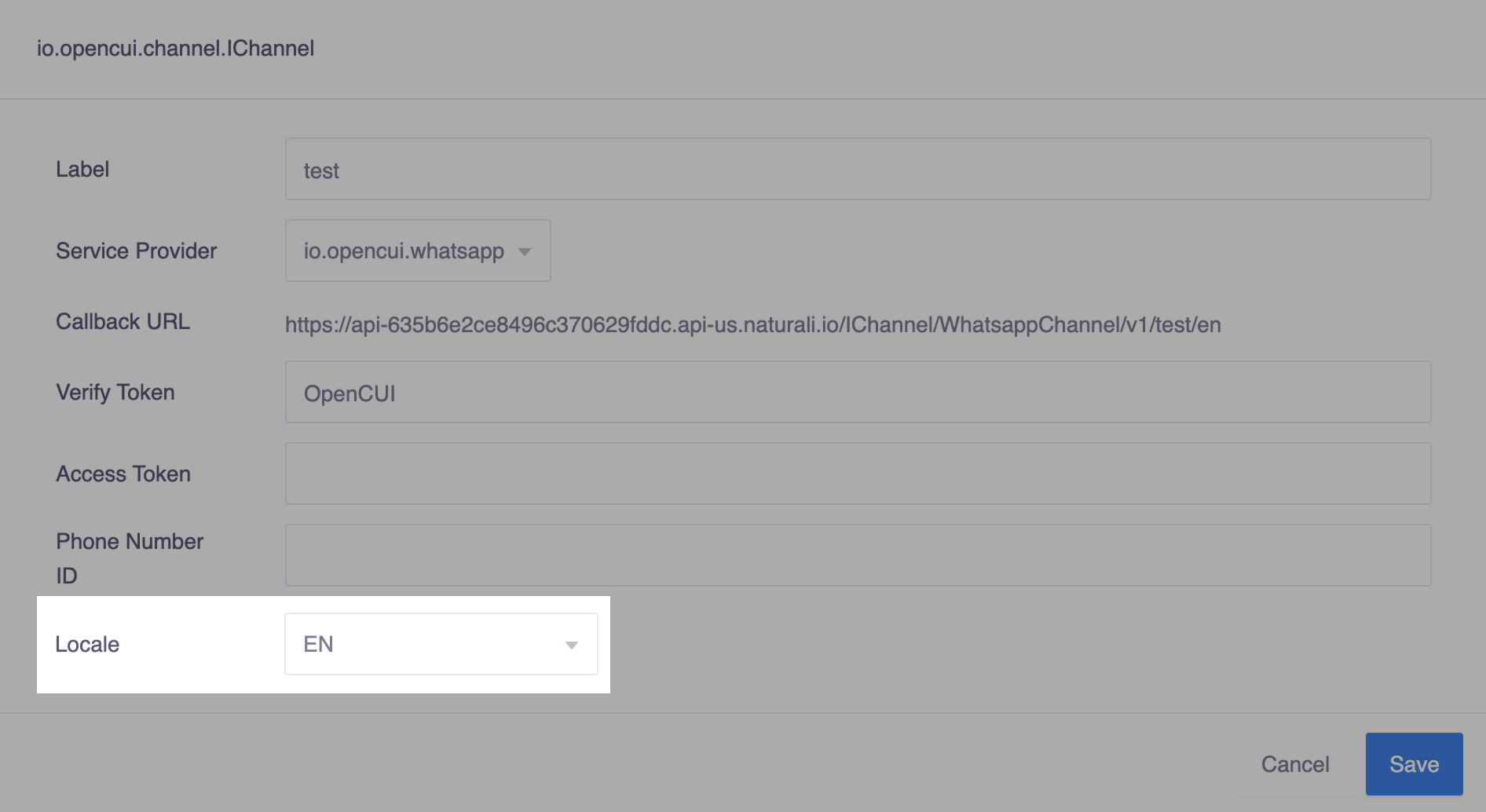
Task: Click the empty Access Token field
Action: point(857,473)
